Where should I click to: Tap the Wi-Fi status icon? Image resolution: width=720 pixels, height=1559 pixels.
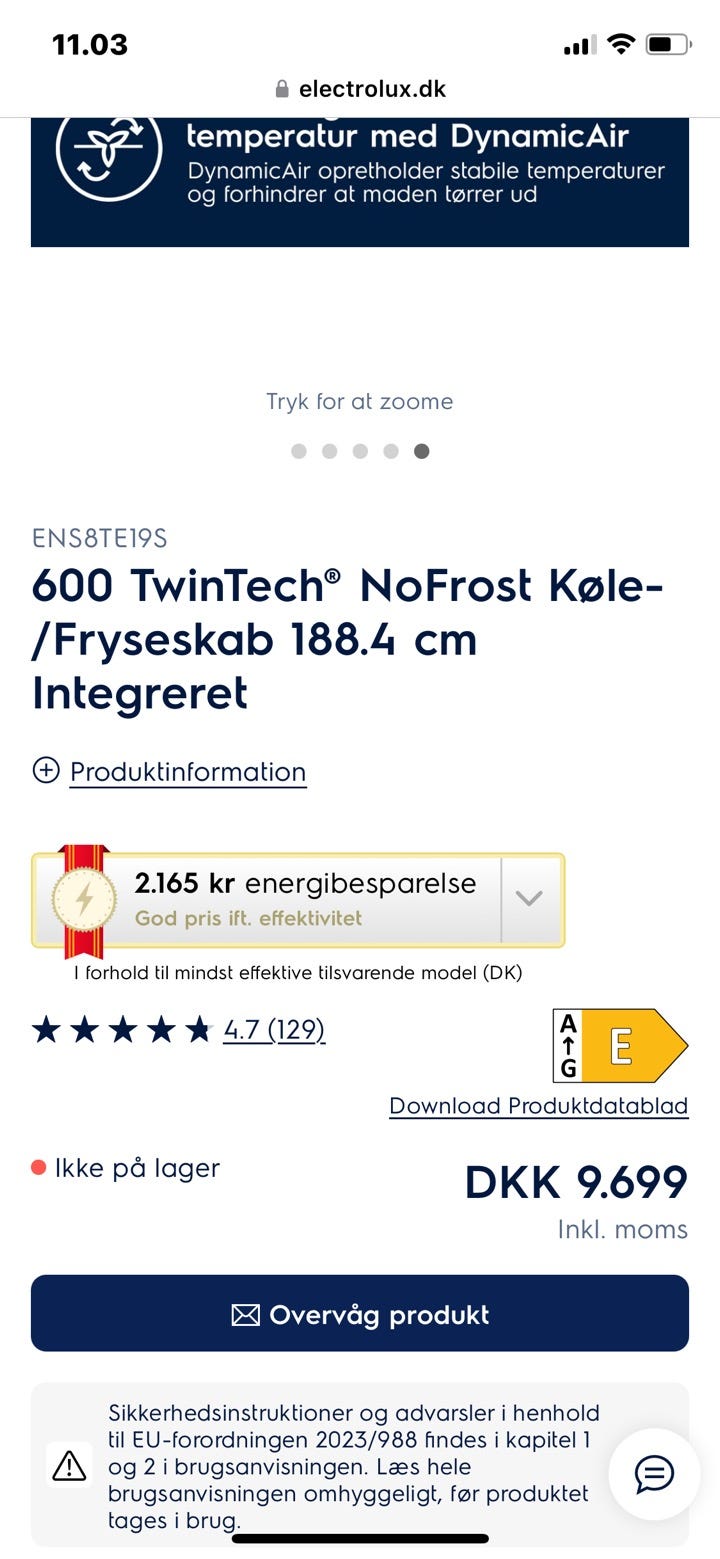pyautogui.click(x=621, y=44)
